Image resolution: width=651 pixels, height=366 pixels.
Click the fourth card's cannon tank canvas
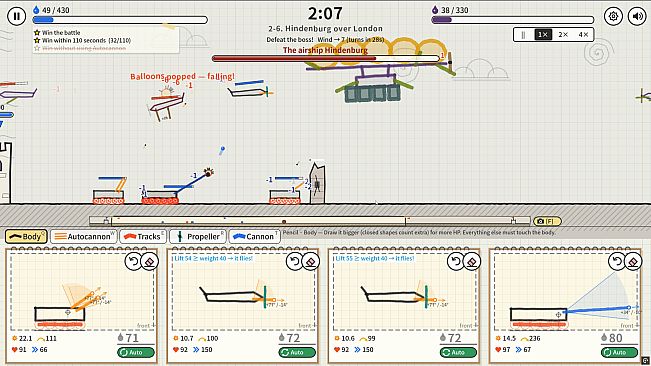[565, 292]
